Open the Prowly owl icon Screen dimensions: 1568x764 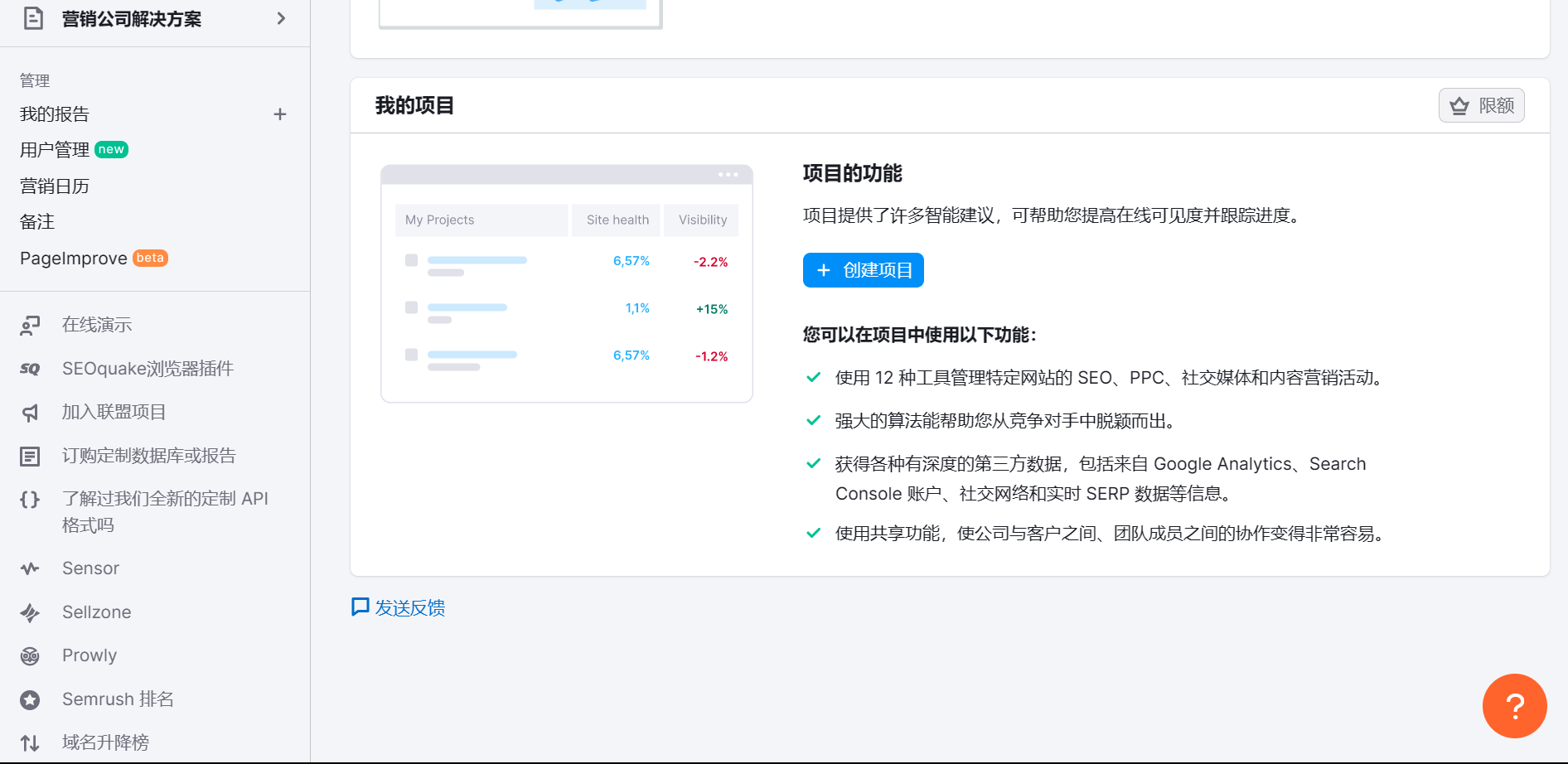[x=30, y=656]
